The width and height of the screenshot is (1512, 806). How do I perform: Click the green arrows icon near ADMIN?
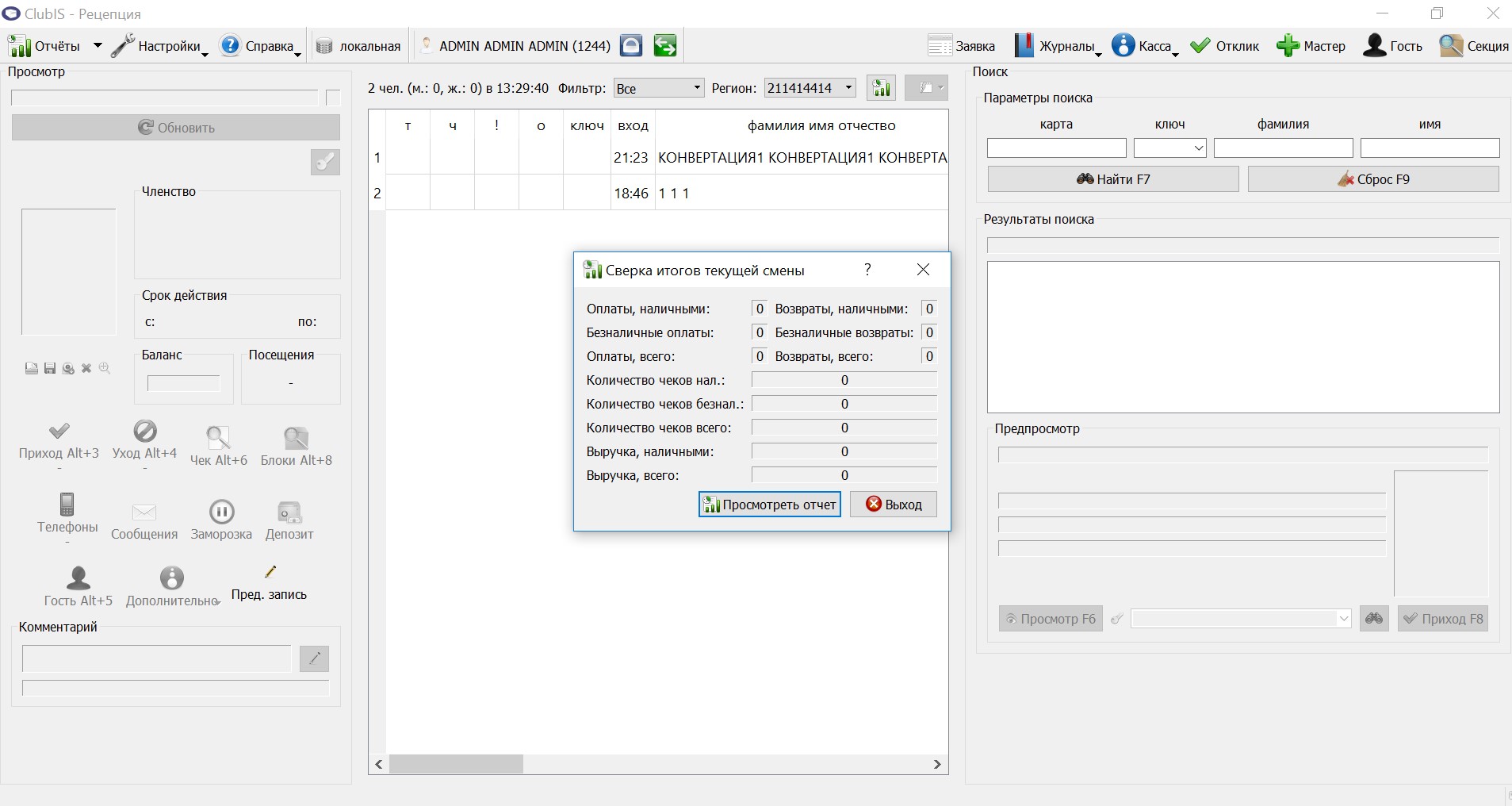665,46
